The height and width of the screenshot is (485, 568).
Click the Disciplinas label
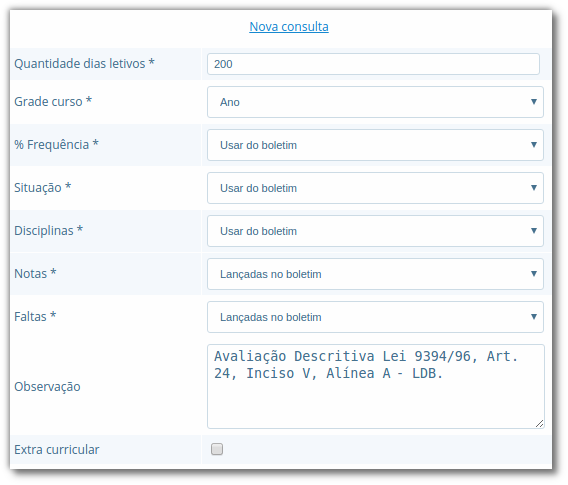(x=49, y=230)
